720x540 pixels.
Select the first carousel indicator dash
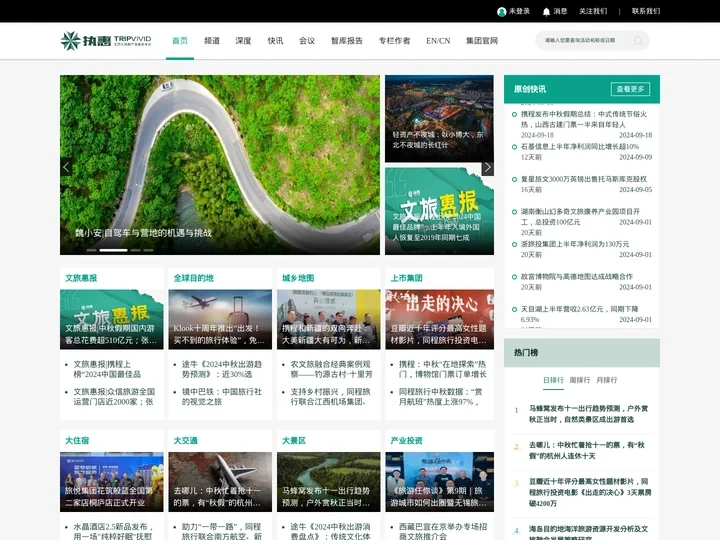click(x=91, y=250)
